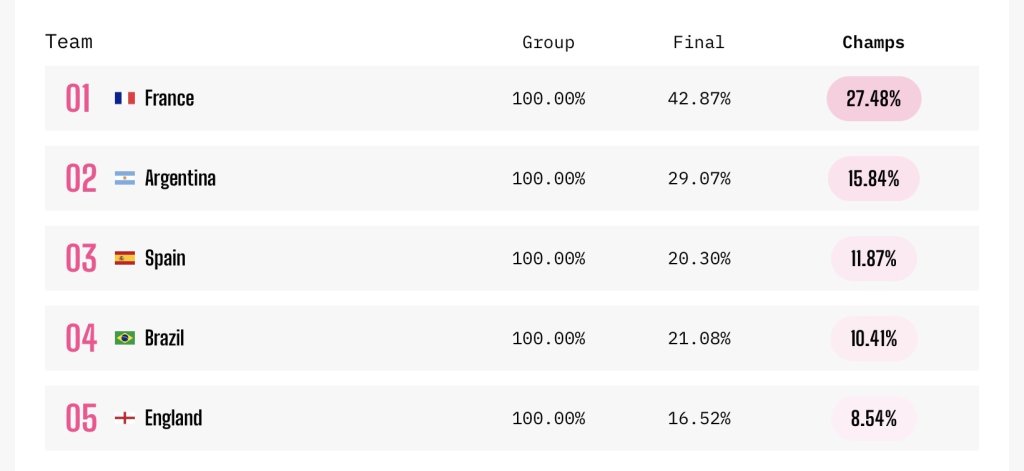Open the France team name

[169, 98]
